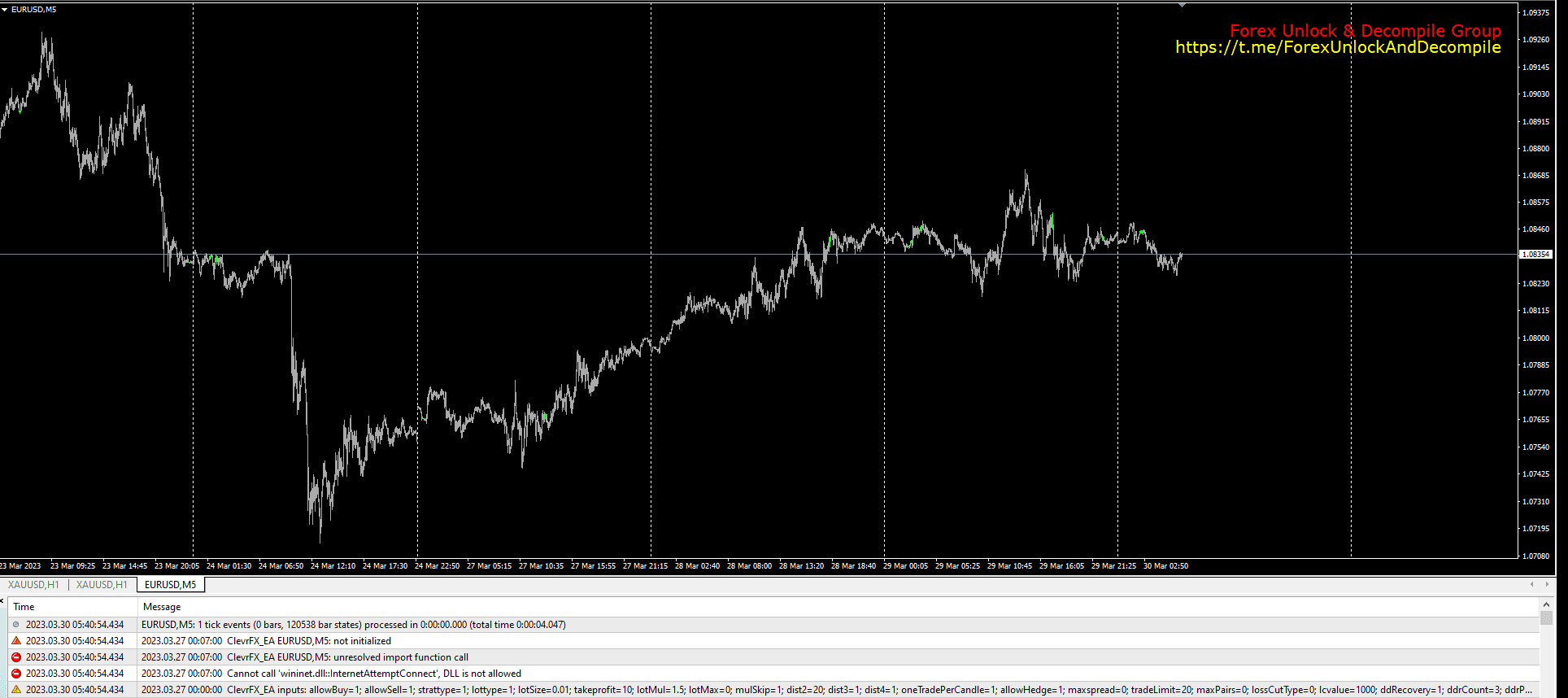Image resolution: width=1568 pixels, height=698 pixels.
Task: Click the journal scrollbar up arrow
Action: pos(1546,605)
